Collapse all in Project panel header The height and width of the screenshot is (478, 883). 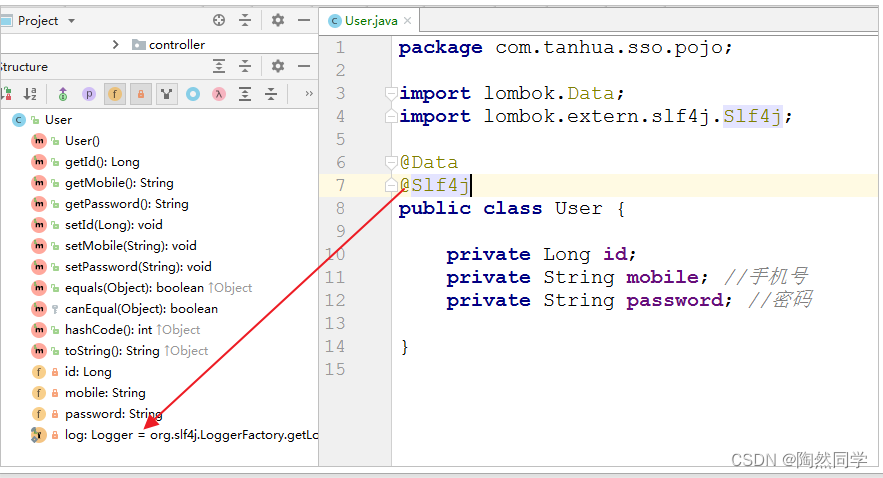tap(245, 20)
